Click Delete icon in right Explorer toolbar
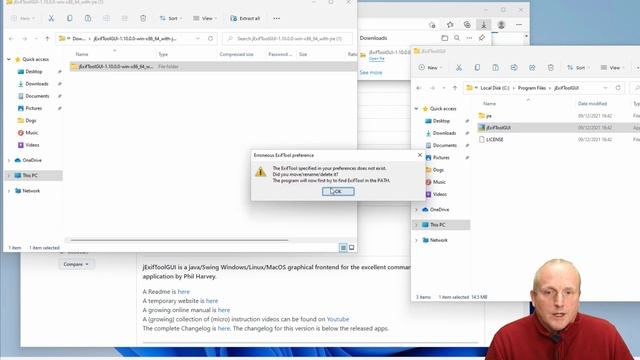Image resolution: width=640 pixels, height=360 pixels. (551, 68)
